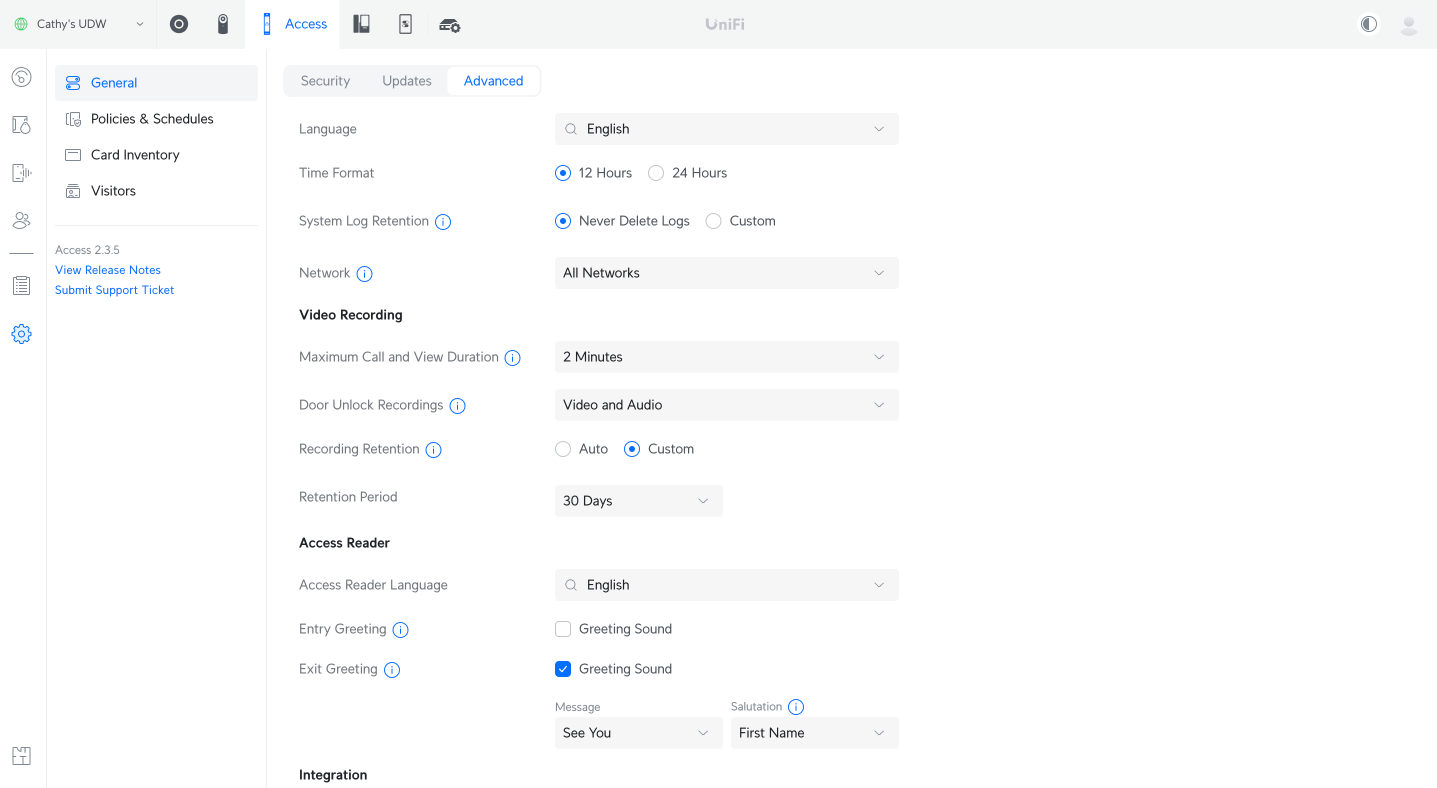Open the user account avatar
Viewport: 1437px width, 788px height.
(x=1409, y=25)
